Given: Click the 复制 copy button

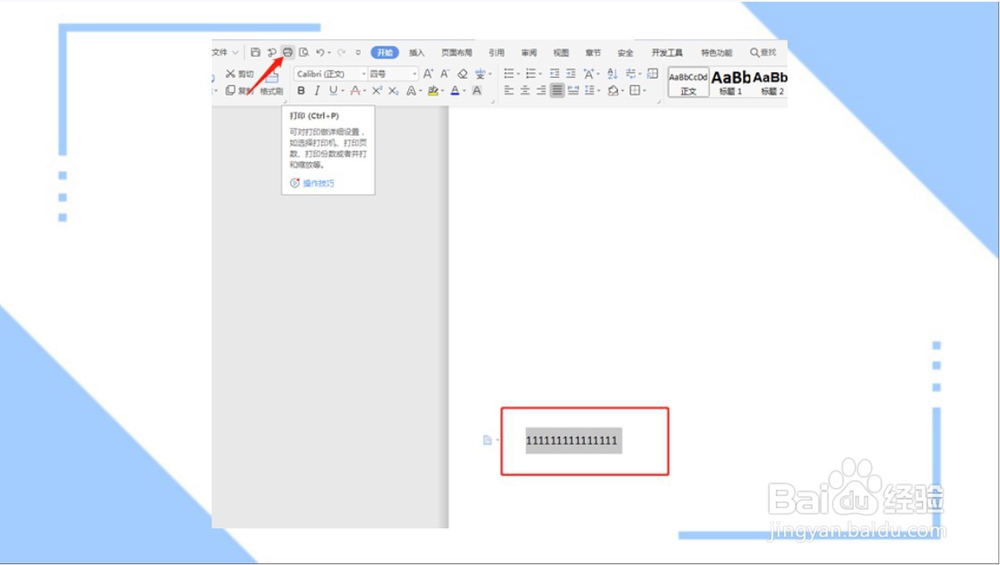Looking at the screenshot, I should point(240,91).
